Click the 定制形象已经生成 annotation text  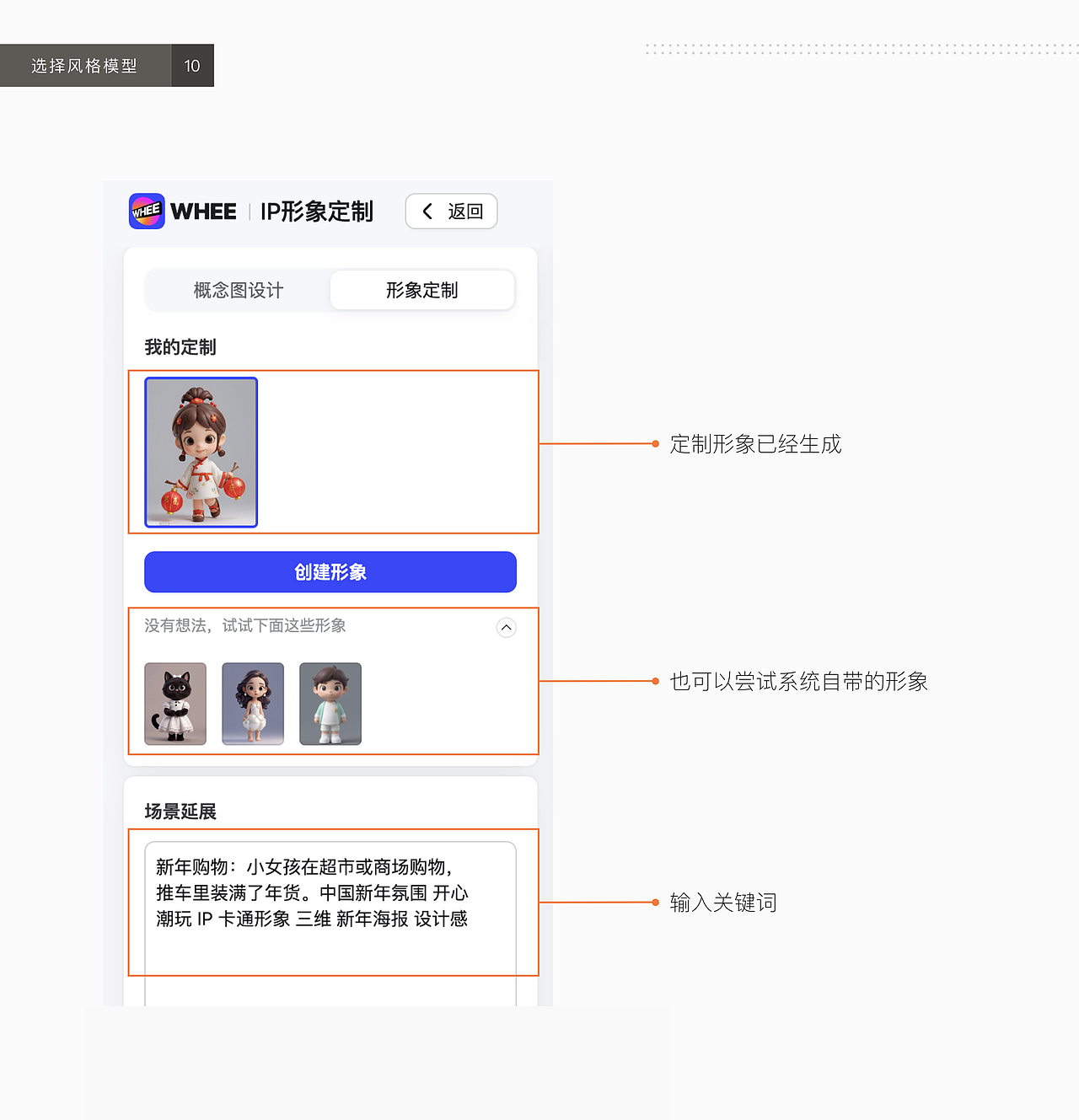click(x=755, y=444)
